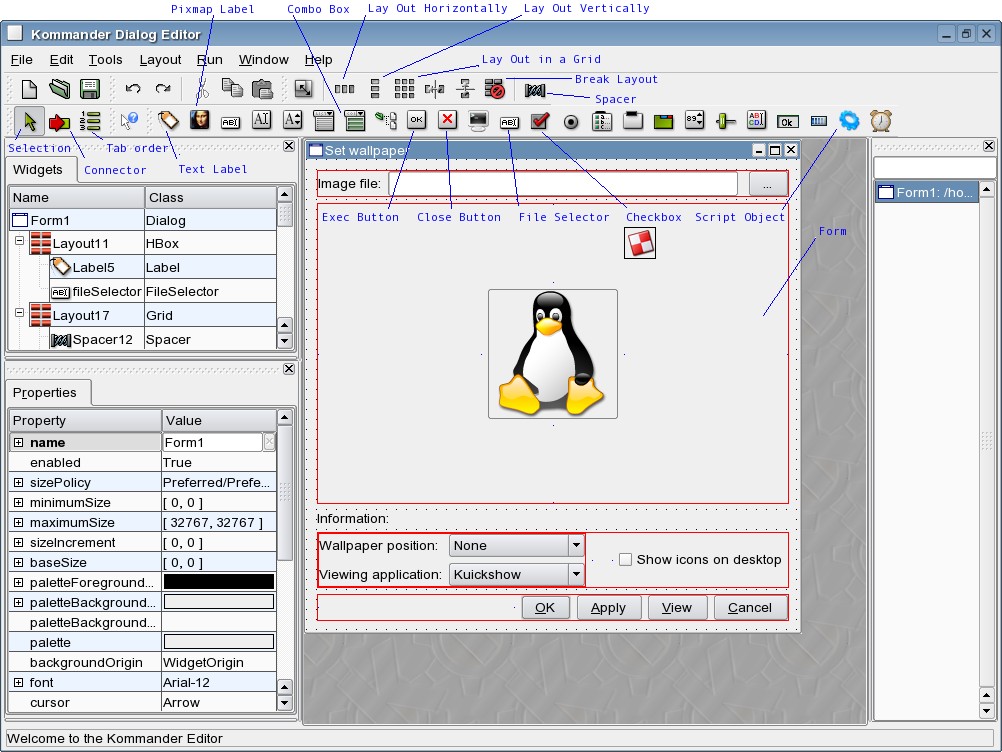Open the Layout menu
The width and height of the screenshot is (1002, 752).
pyautogui.click(x=160, y=59)
